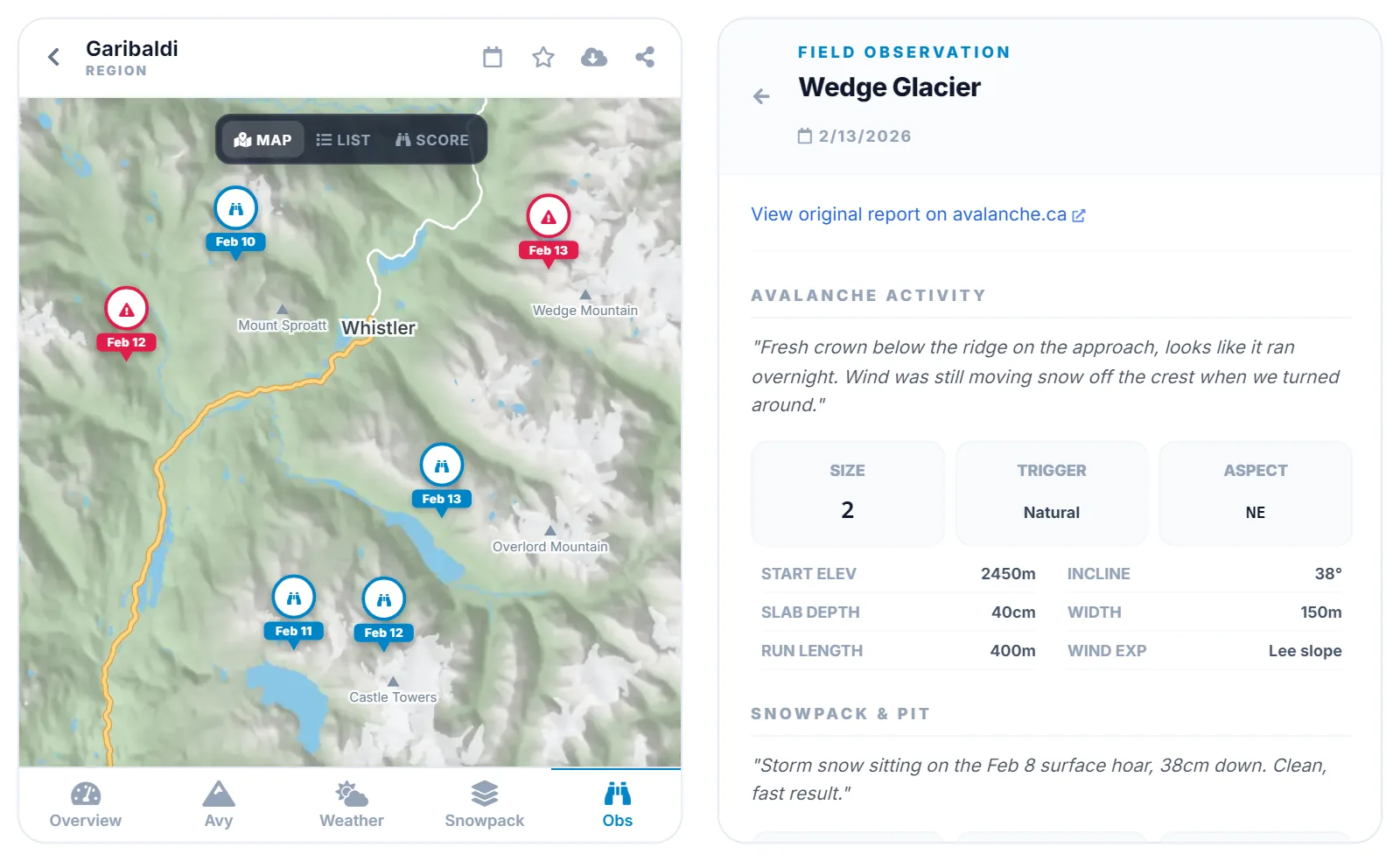Viewport: 1400px width, 861px height.
Task: Open the Avy tab
Action: (219, 805)
